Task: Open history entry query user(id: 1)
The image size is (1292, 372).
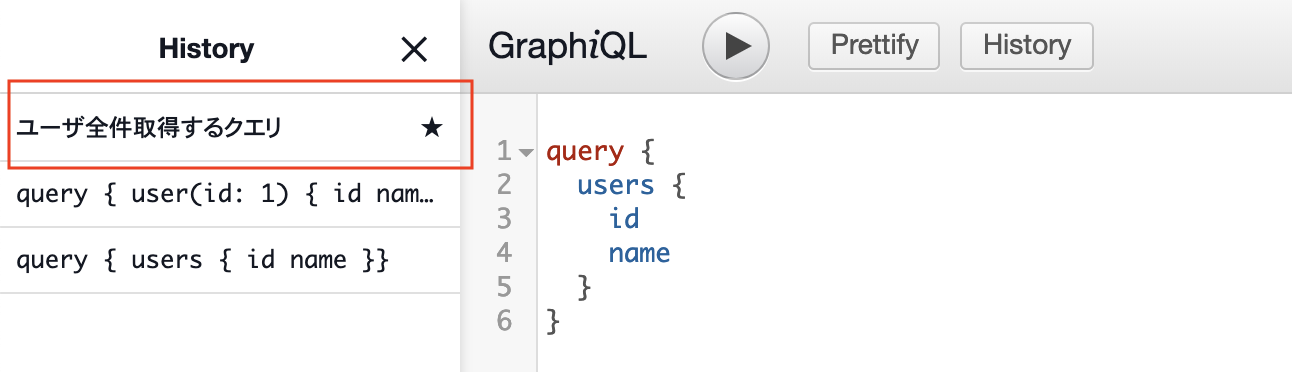Action: point(230,194)
